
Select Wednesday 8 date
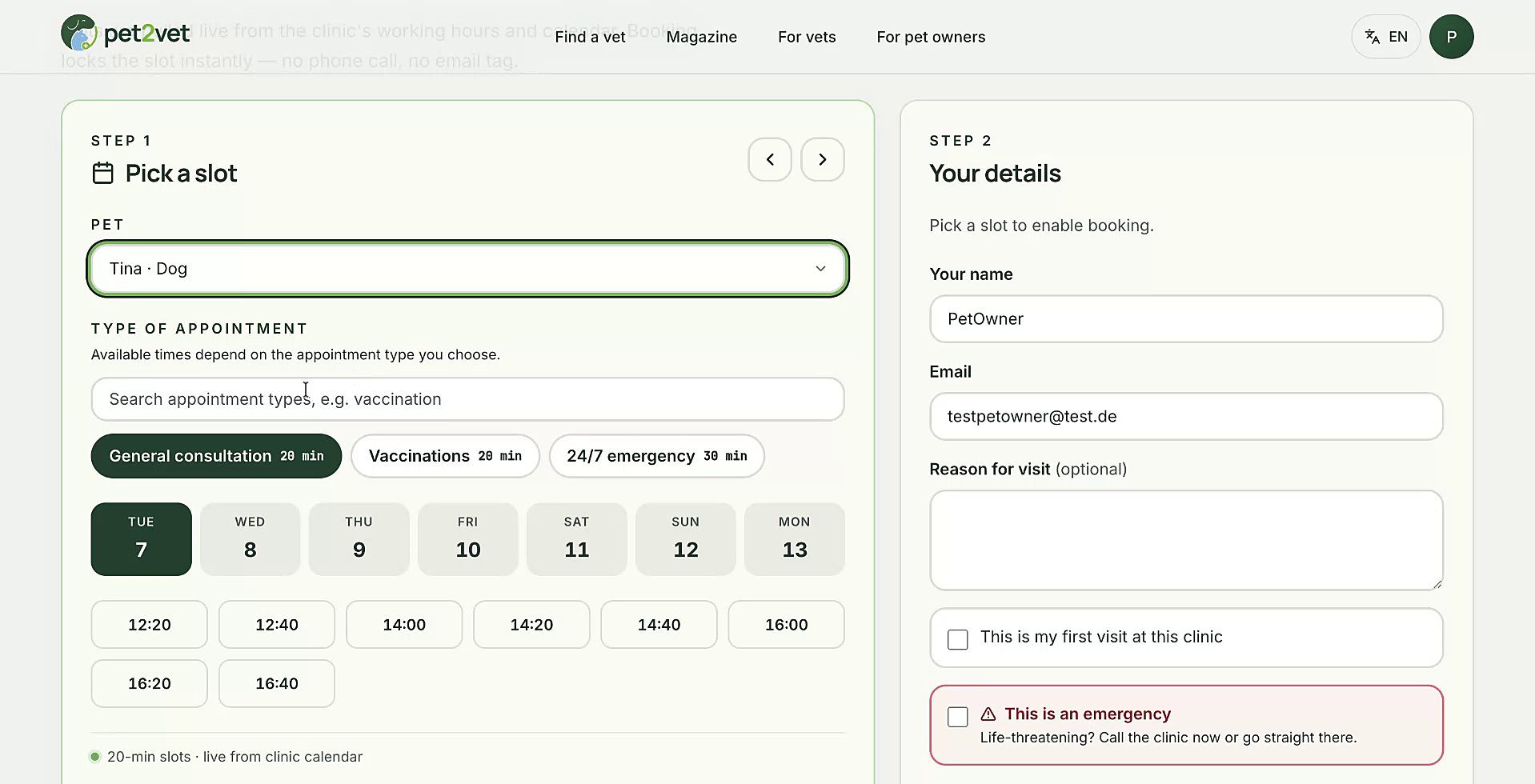coord(250,539)
